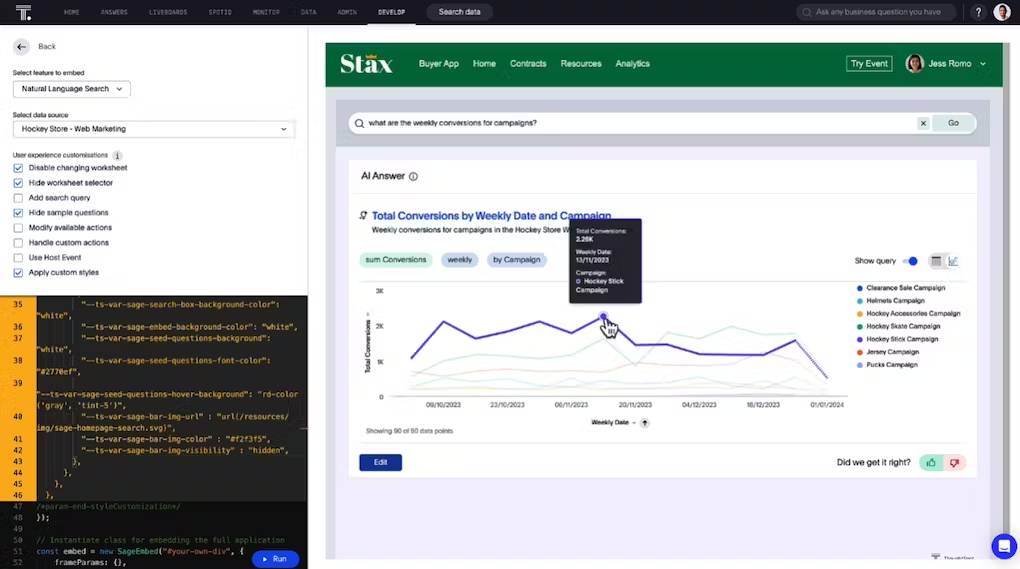Viewport: 1020px width, 569px height.
Task: Open Resources in Stax menu
Action: [581, 64]
